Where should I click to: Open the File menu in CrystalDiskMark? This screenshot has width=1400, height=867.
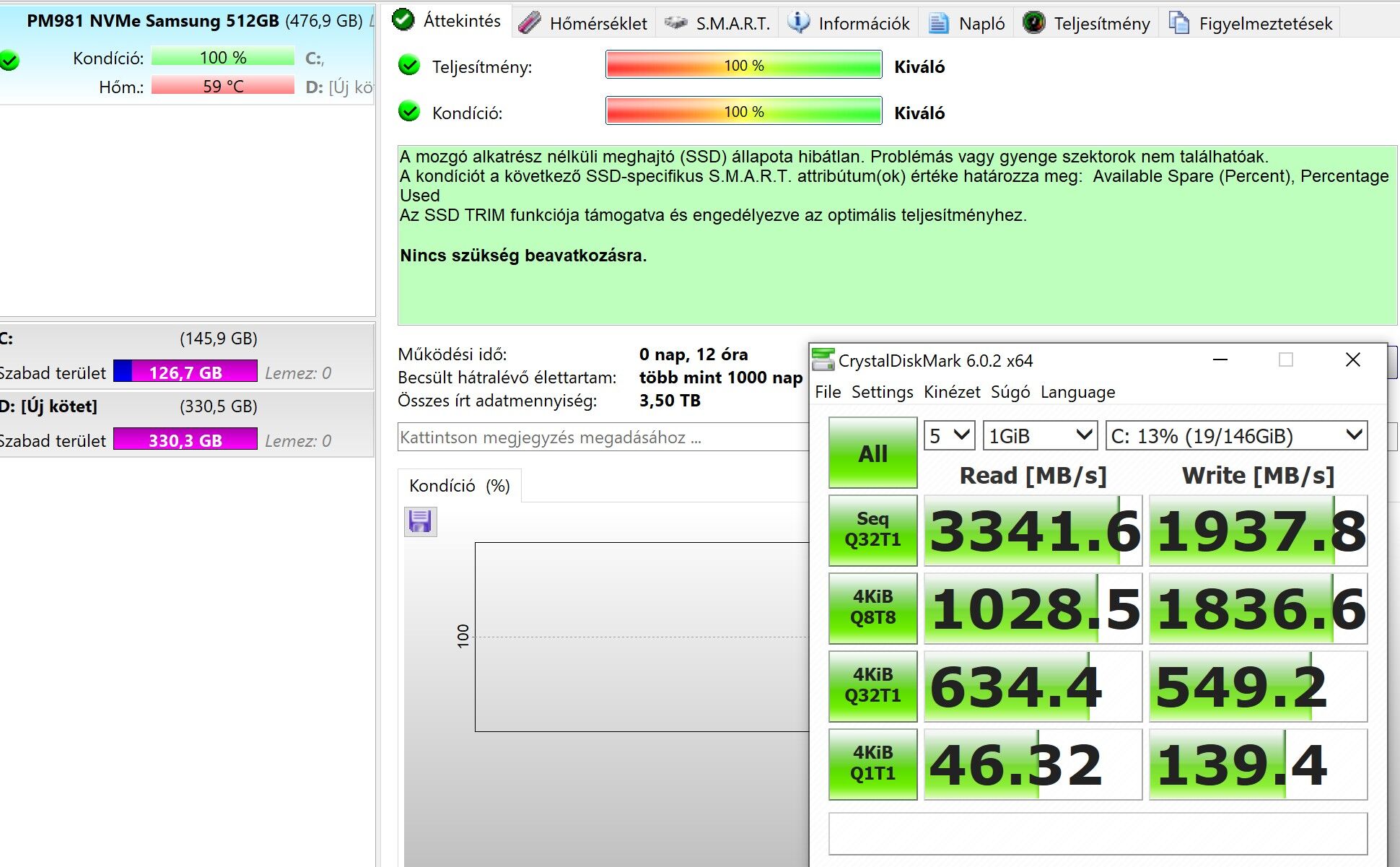coord(828,392)
